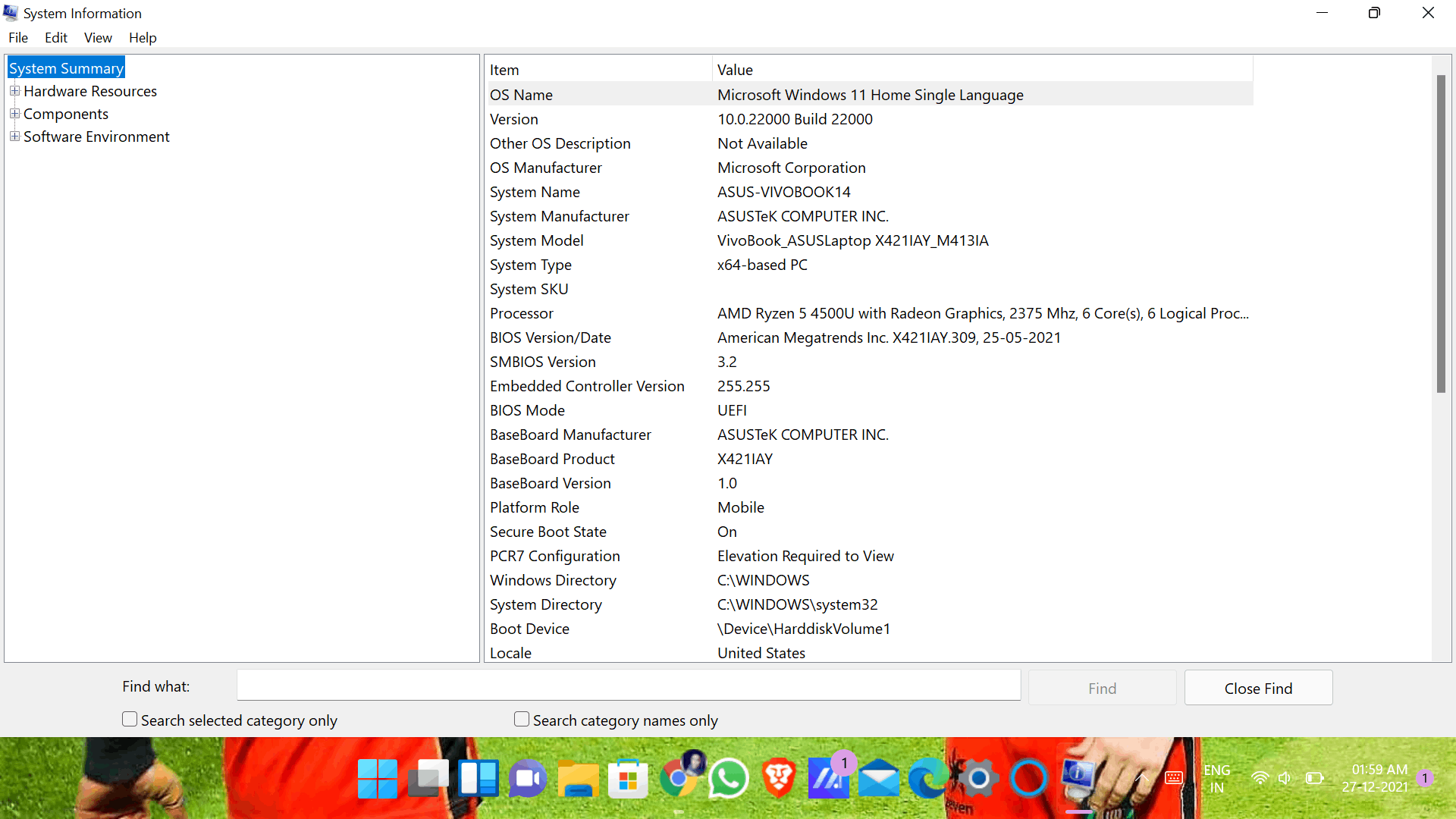1456x819 pixels.
Task: Expand the Components section
Action: [15, 113]
